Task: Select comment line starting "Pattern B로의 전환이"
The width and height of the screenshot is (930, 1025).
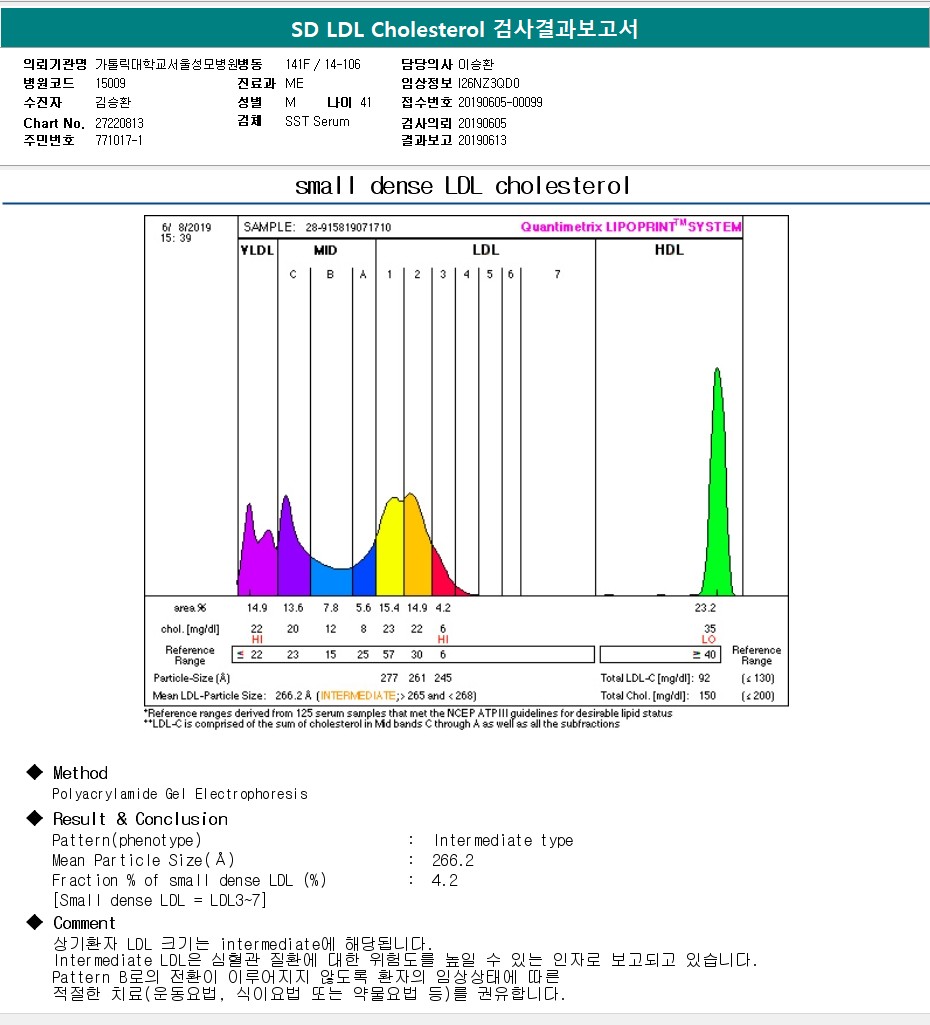Action: 306,977
